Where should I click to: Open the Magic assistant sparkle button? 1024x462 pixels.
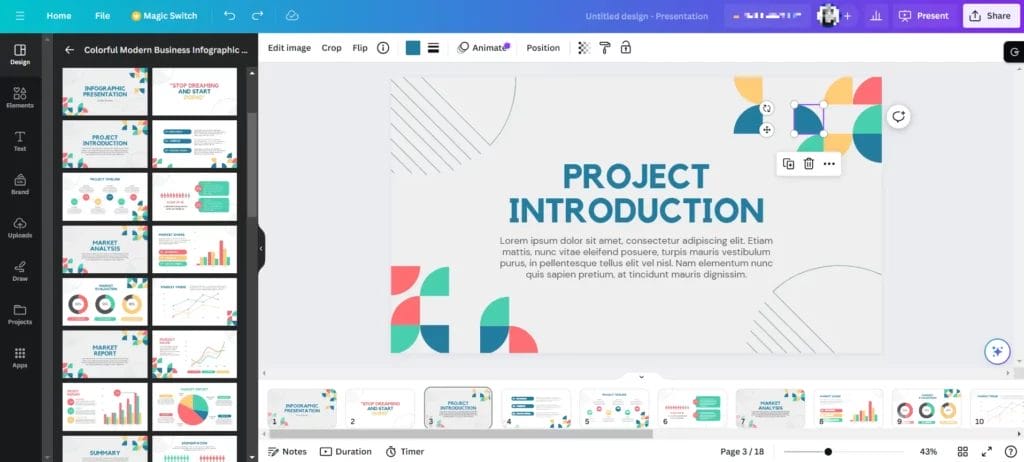coord(997,352)
